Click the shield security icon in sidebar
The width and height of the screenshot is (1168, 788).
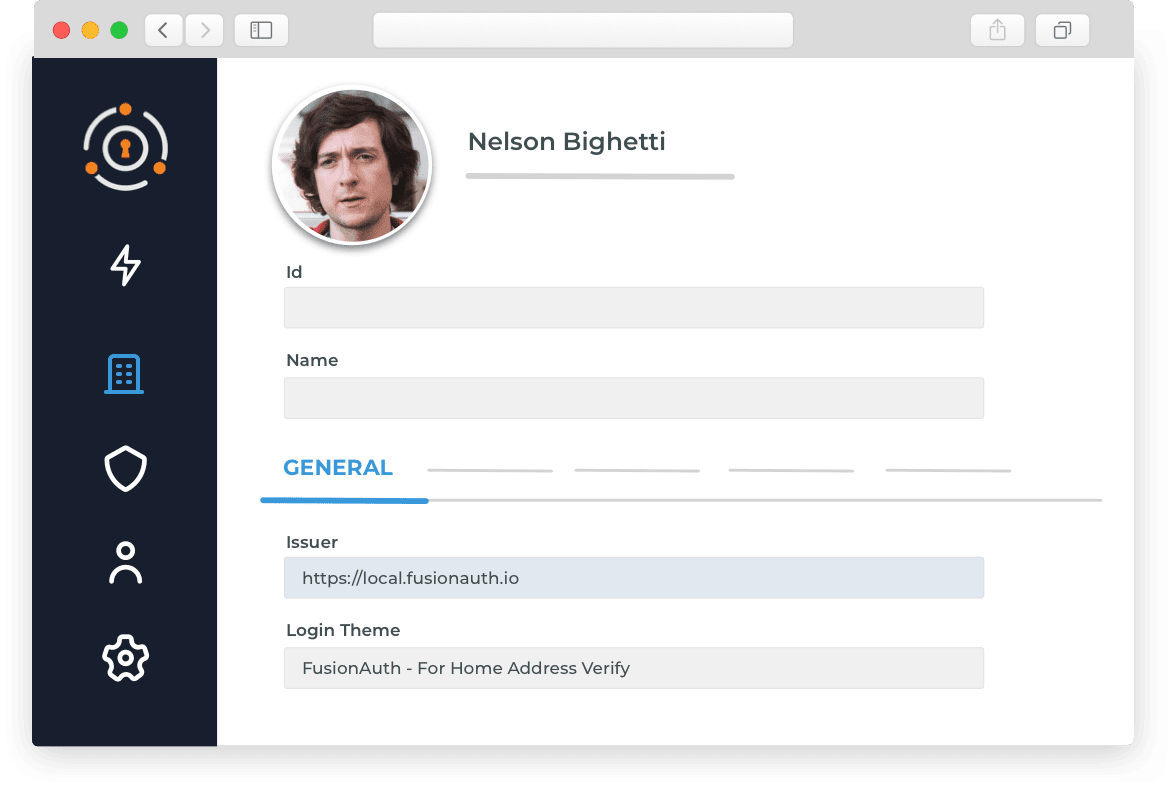[x=124, y=468]
